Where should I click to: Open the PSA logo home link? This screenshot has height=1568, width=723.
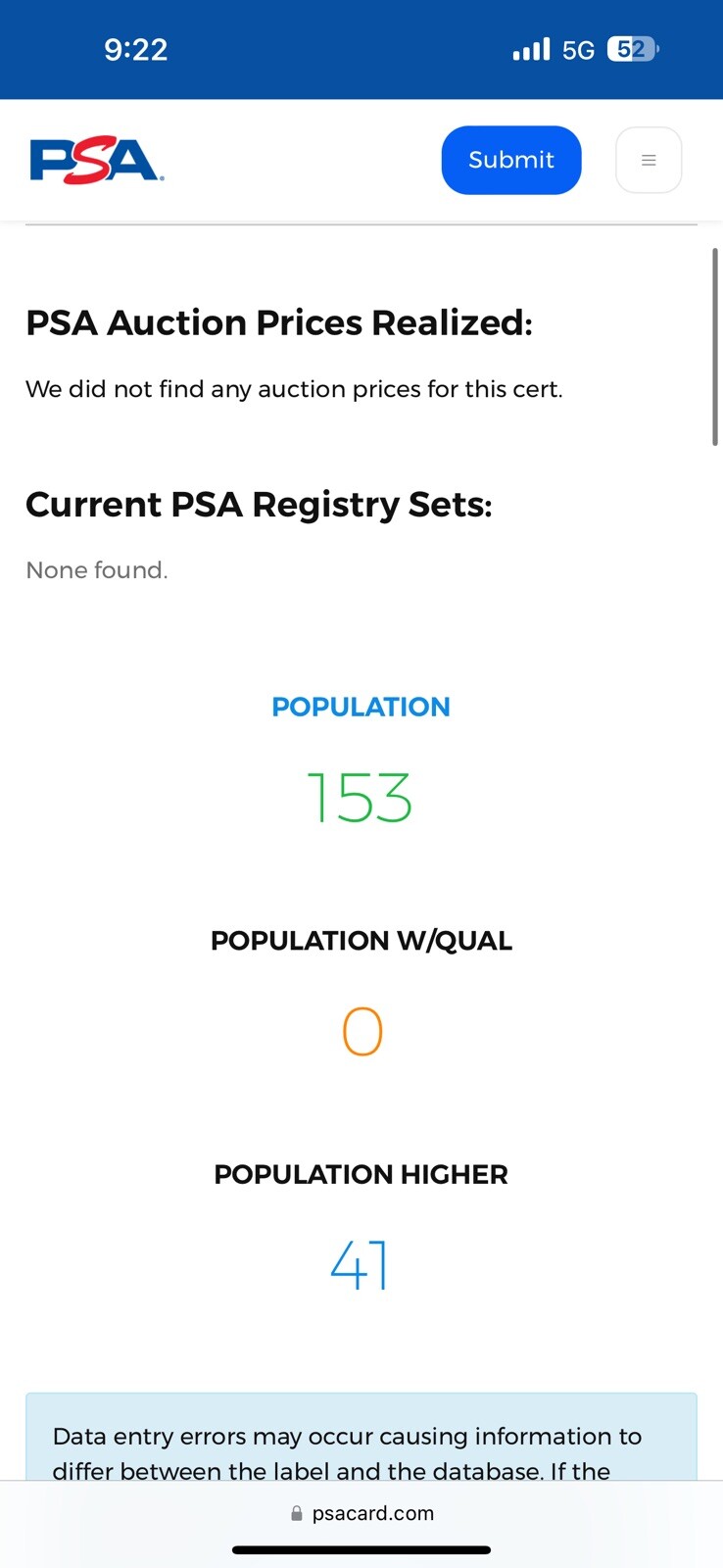(x=97, y=160)
